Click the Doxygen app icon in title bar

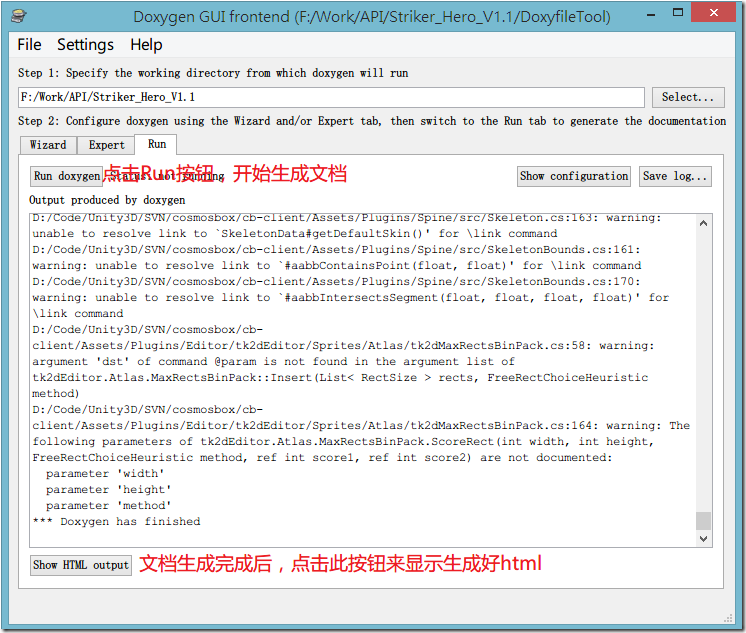pyautogui.click(x=19, y=16)
